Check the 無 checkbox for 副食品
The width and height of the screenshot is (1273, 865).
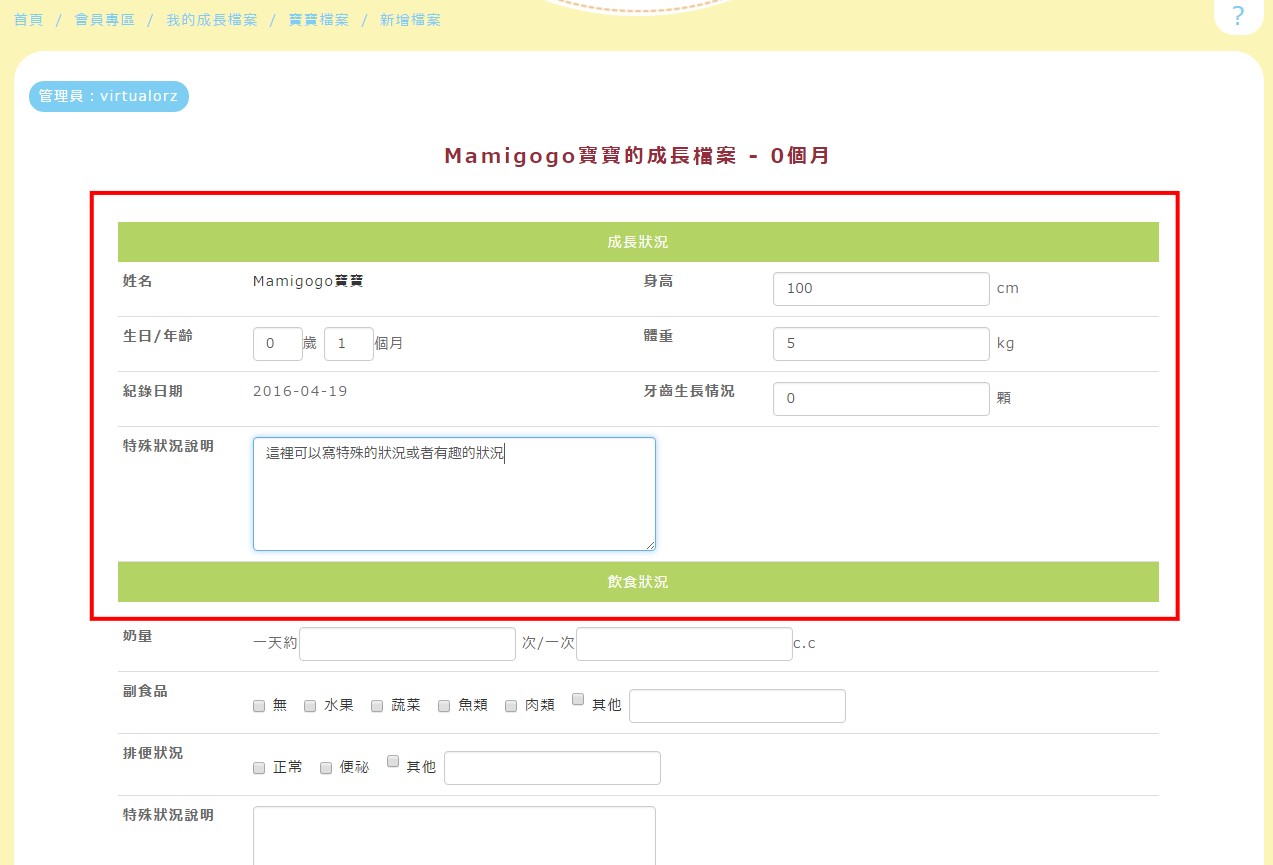[259, 706]
